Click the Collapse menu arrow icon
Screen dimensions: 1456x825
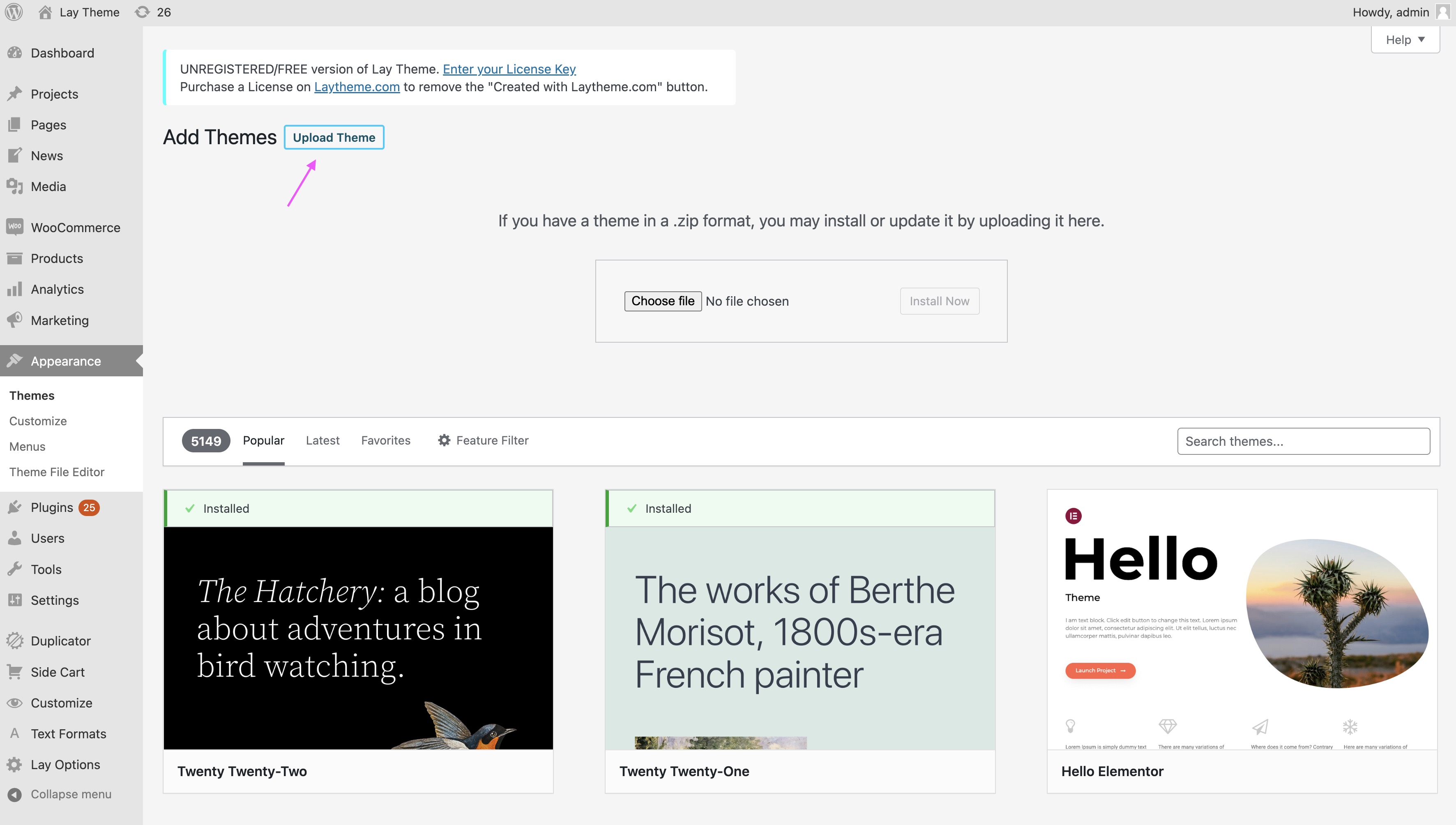(x=15, y=795)
